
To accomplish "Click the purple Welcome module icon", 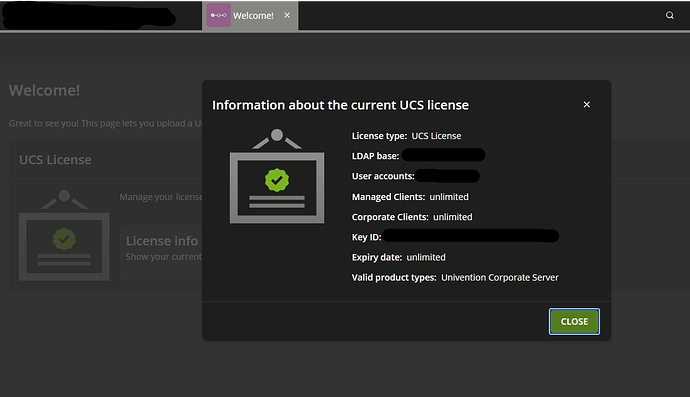I will pos(219,15).
